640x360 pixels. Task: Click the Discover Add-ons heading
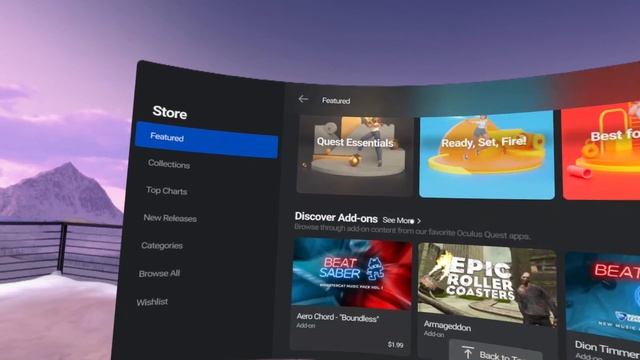point(336,217)
